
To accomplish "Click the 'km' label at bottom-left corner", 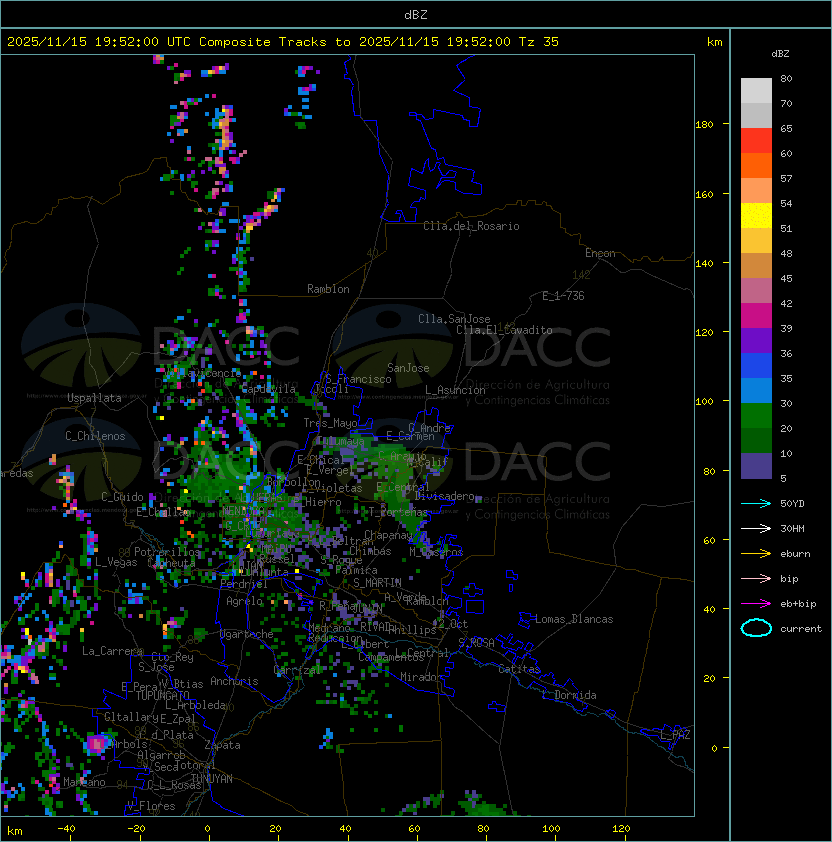I will (x=15, y=831).
